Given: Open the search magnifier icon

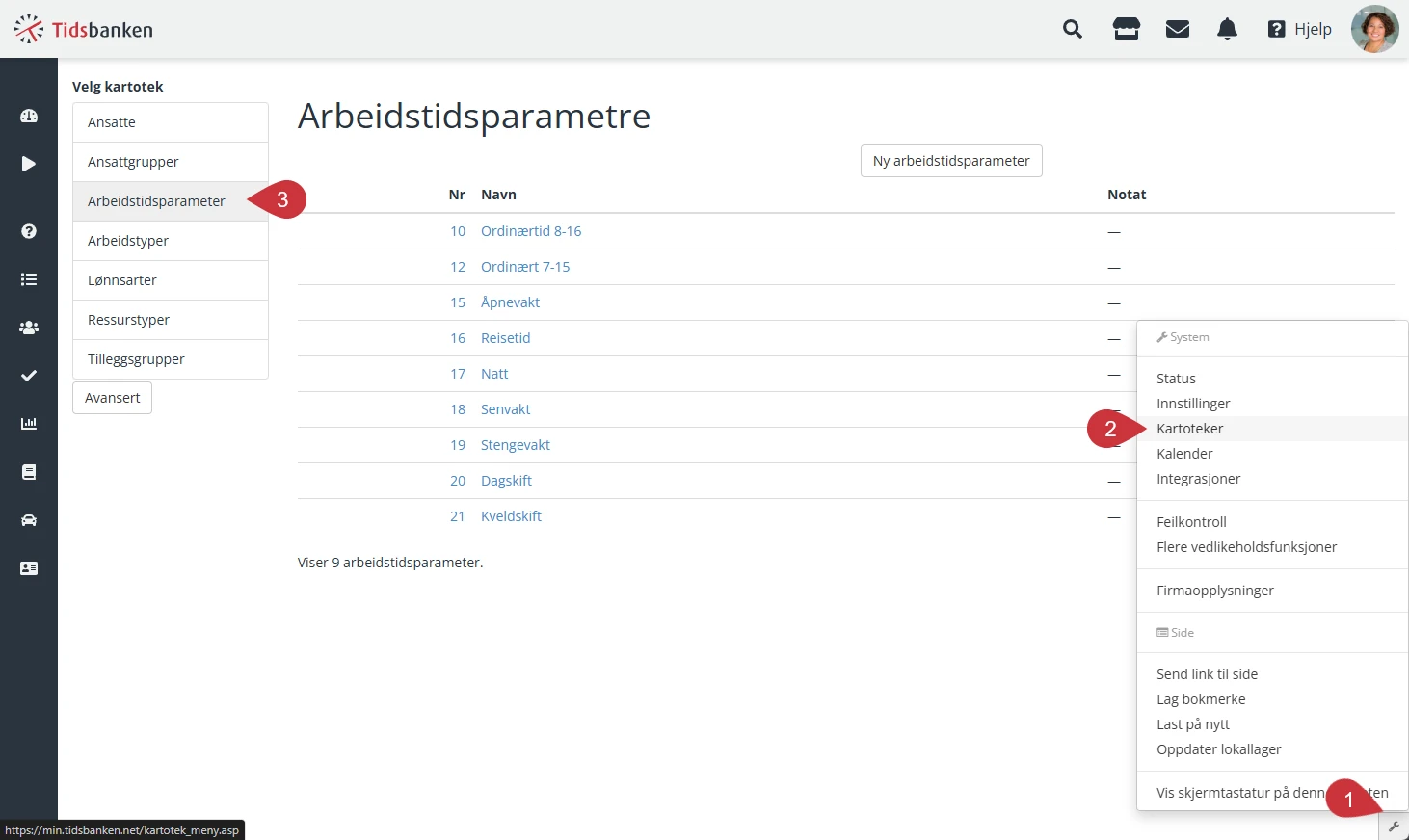Looking at the screenshot, I should pyautogui.click(x=1072, y=29).
